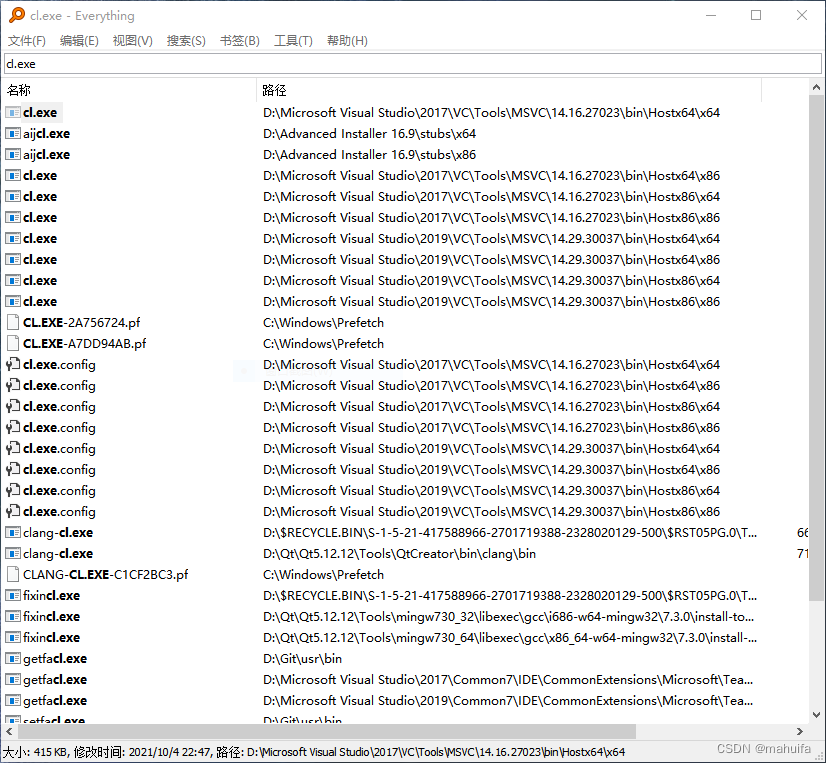Image resolution: width=826 pixels, height=763 pixels.
Task: Open the 视图(V) menu
Action: (132, 40)
